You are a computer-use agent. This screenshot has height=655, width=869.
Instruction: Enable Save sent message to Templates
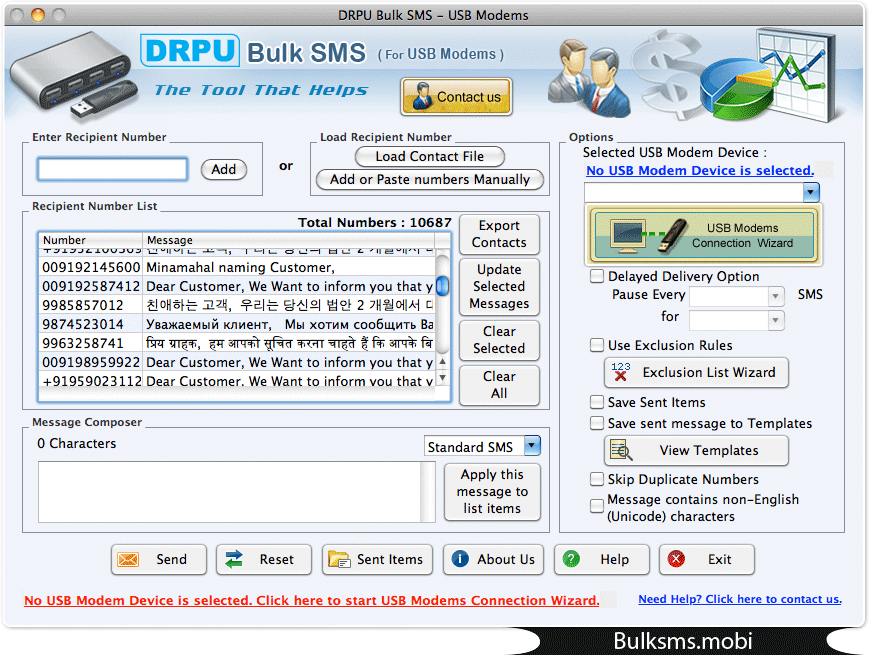click(597, 423)
